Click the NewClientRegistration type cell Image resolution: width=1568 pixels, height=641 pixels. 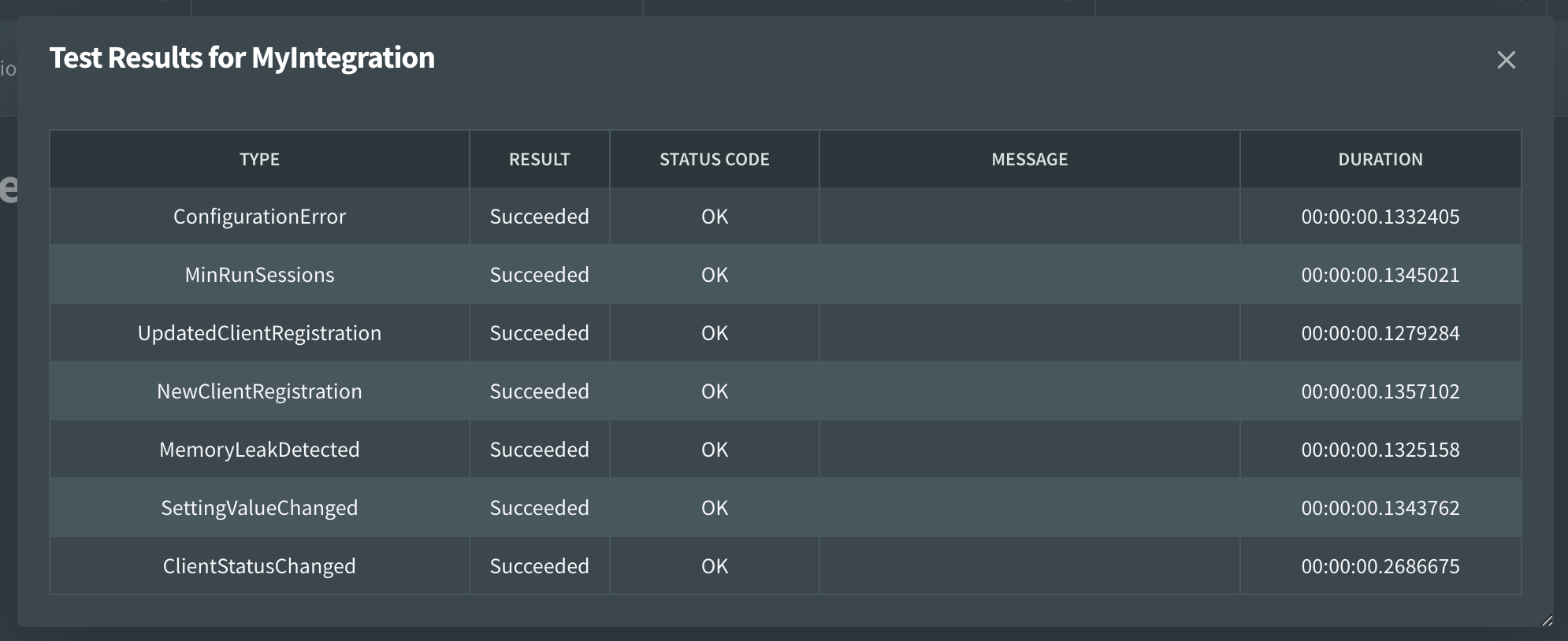(x=259, y=391)
